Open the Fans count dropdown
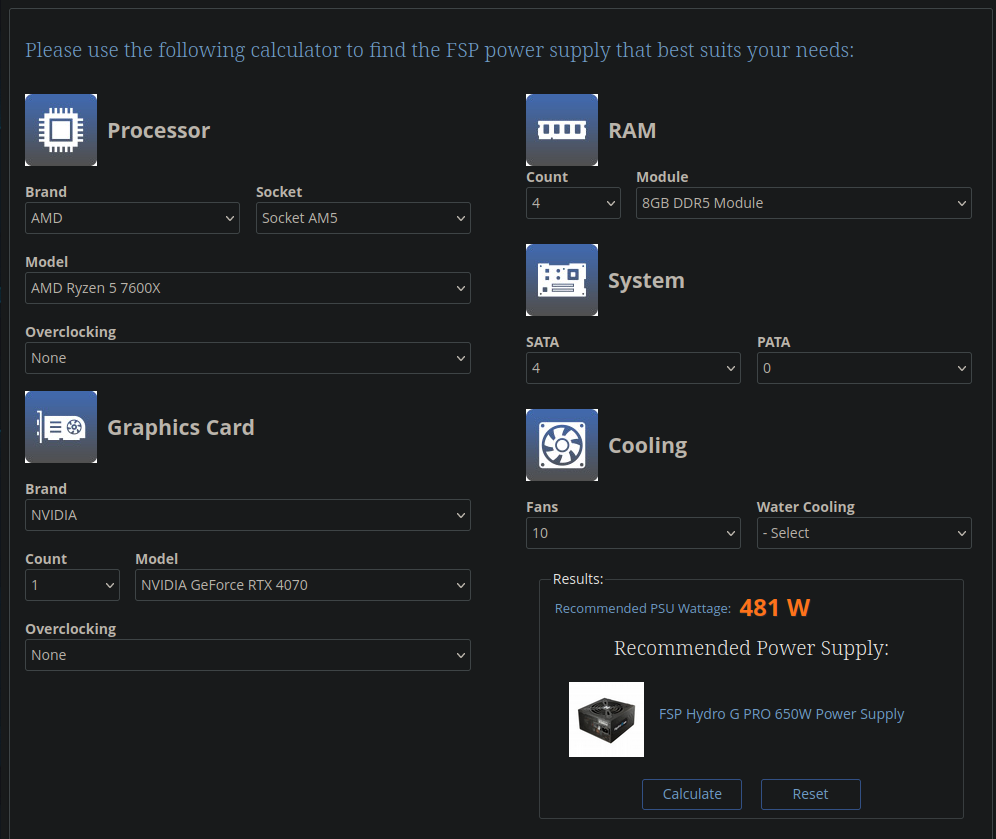The width and height of the screenshot is (996, 839). coord(633,533)
